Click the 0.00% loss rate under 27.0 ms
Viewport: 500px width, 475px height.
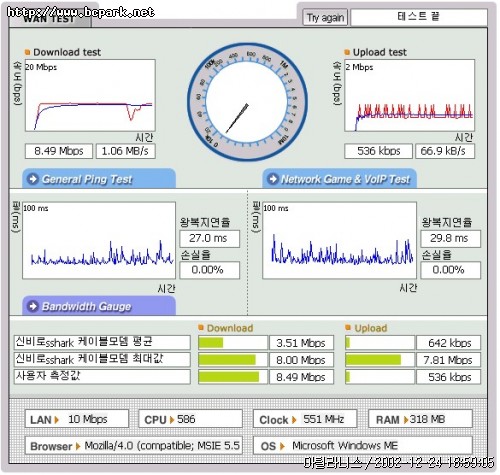(x=209, y=270)
